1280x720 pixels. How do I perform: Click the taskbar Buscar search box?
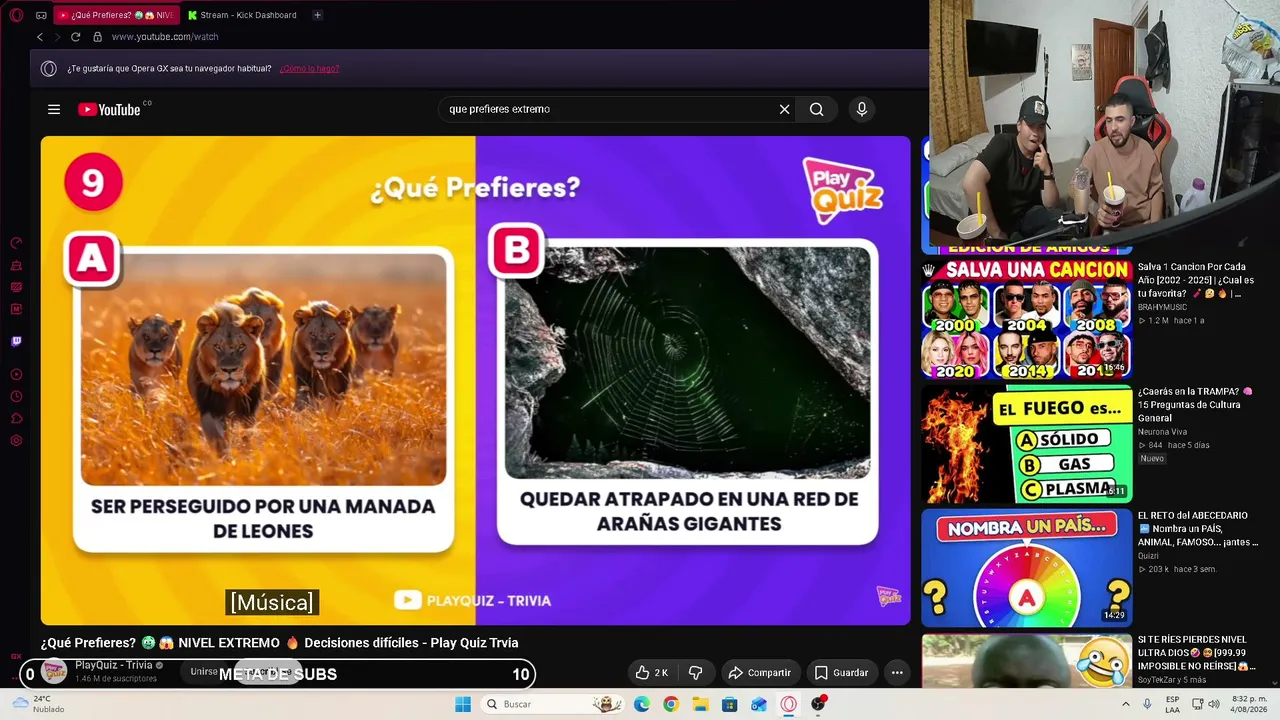(x=552, y=704)
